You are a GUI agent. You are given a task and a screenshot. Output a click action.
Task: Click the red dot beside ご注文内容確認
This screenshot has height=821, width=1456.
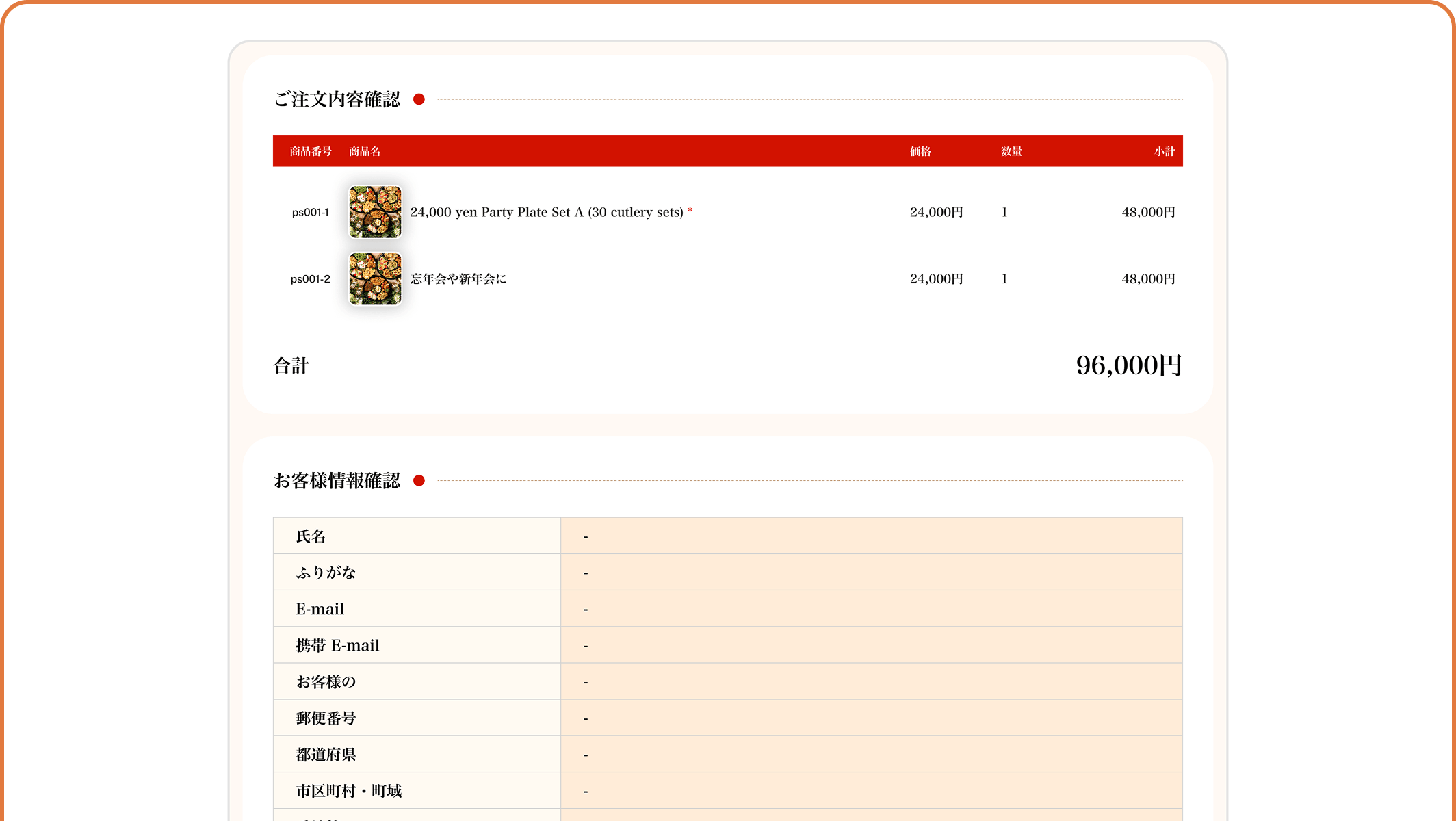(x=419, y=99)
